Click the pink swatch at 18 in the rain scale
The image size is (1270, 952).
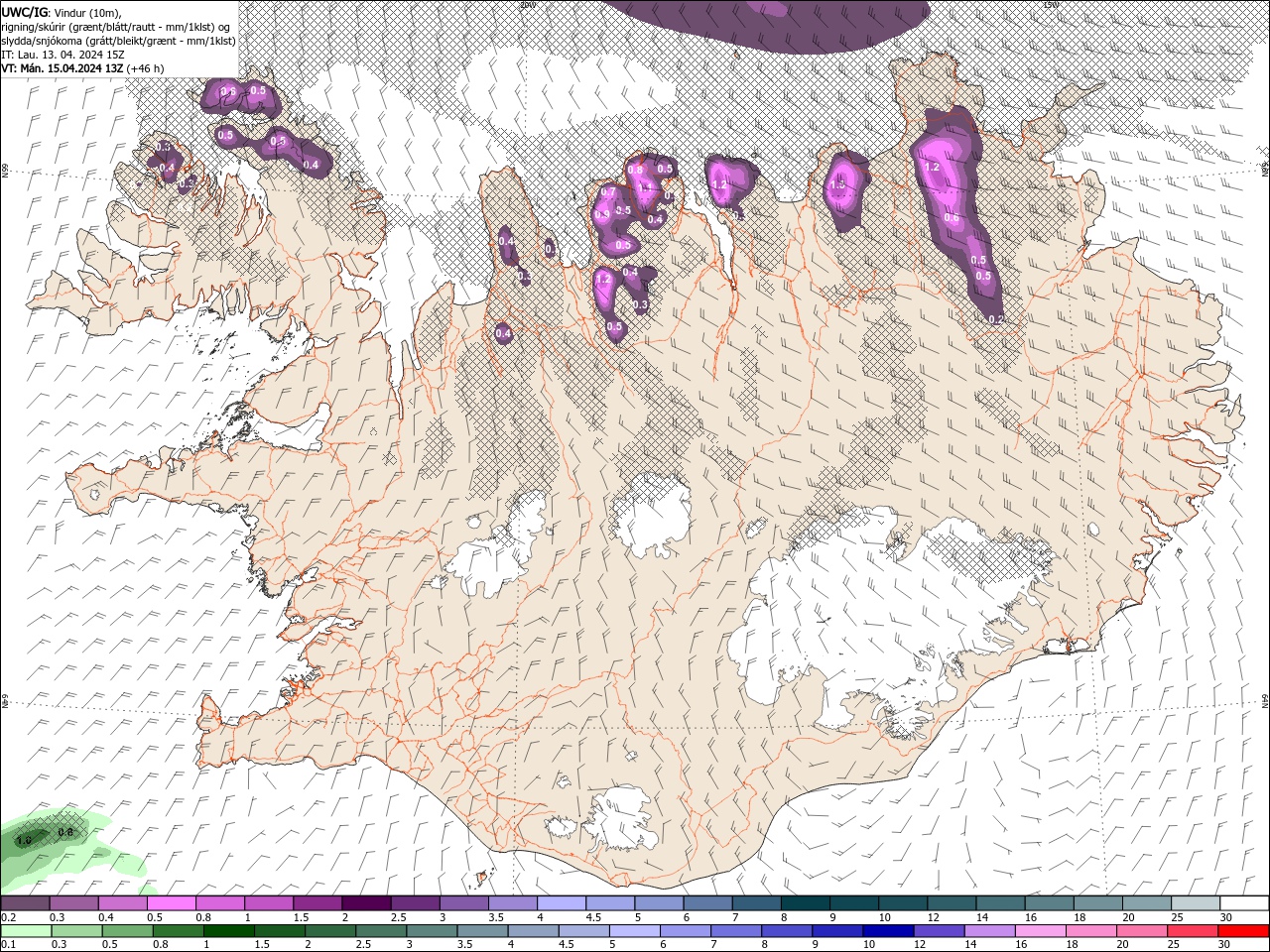click(x=1091, y=931)
